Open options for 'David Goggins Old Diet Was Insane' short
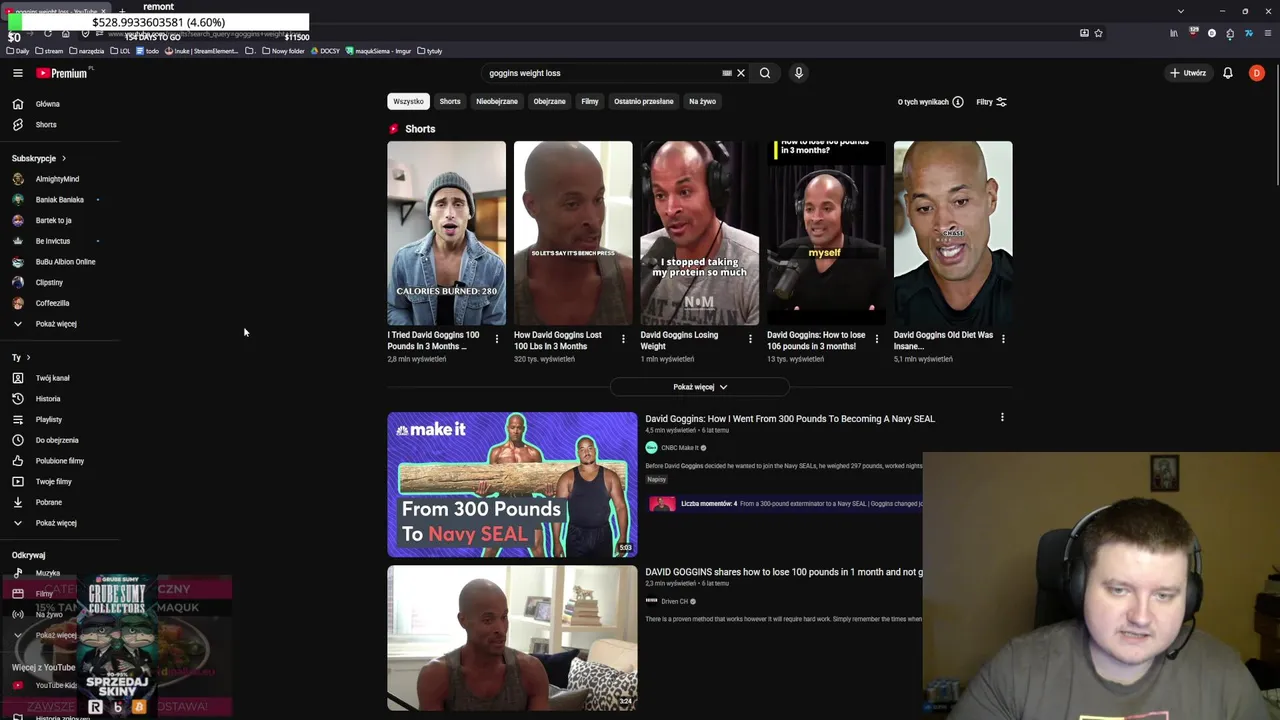1280x720 pixels. (1003, 340)
